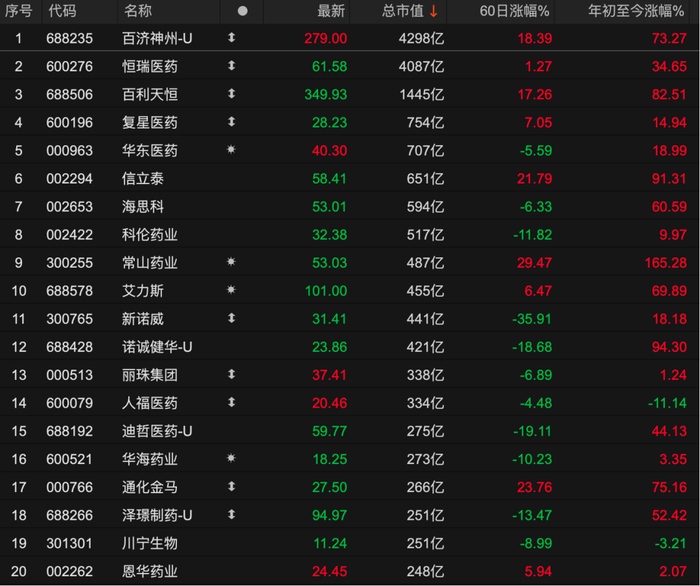Select the stock name 新诺威

click(143, 319)
